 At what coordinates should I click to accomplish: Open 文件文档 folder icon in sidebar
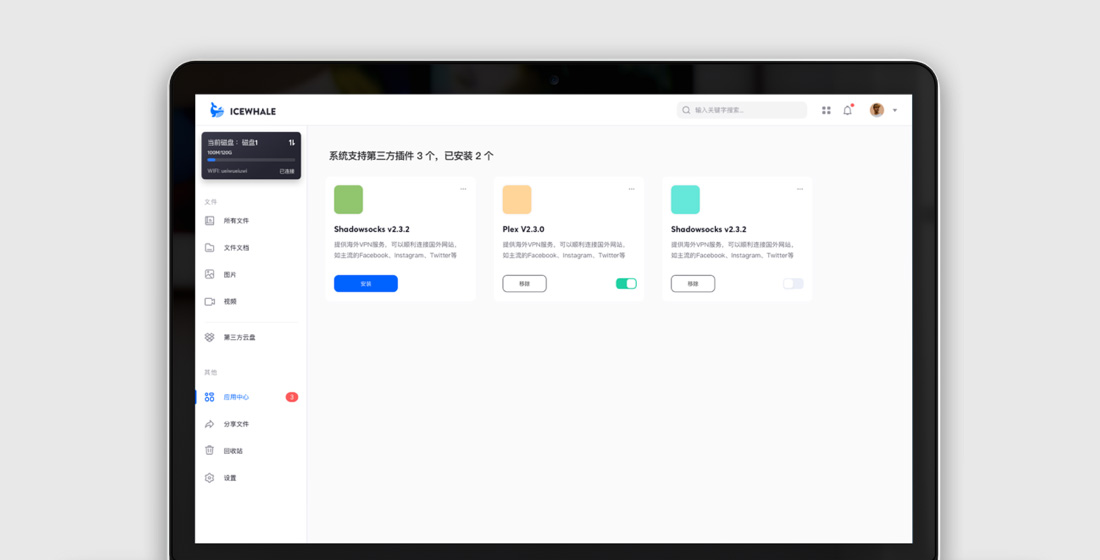pyautogui.click(x=209, y=248)
